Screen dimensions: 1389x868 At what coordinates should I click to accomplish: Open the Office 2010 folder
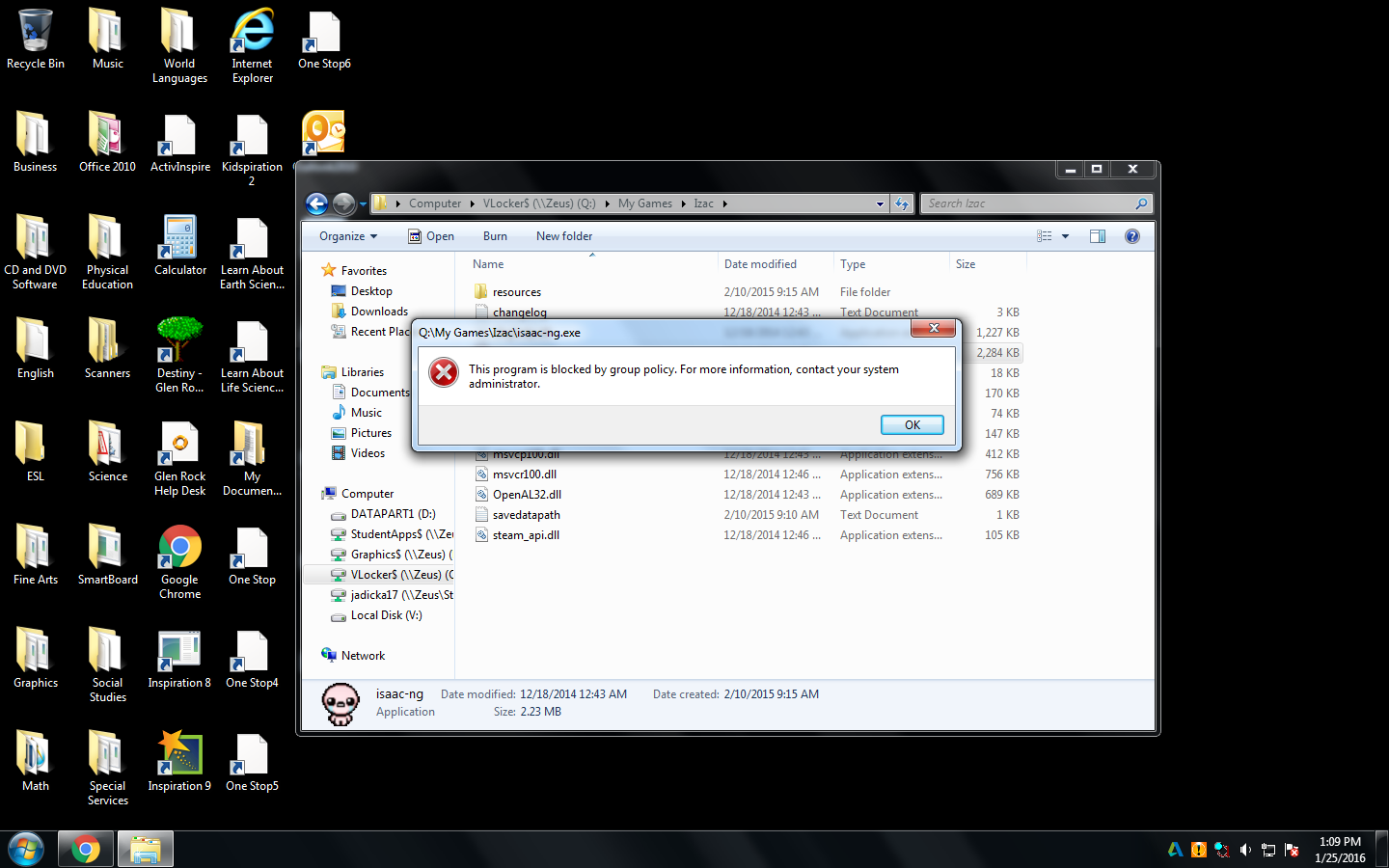click(107, 143)
